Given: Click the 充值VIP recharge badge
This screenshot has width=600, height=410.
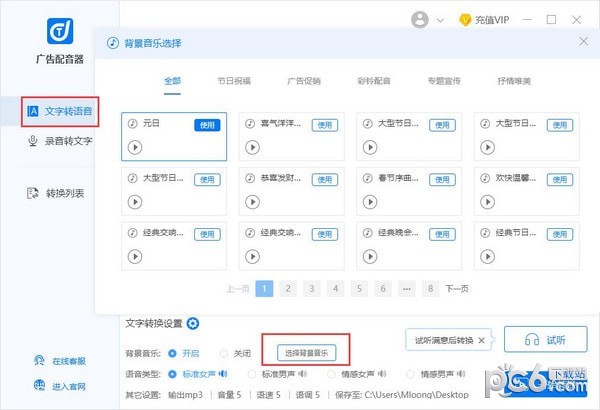Looking at the screenshot, I should 484,20.
